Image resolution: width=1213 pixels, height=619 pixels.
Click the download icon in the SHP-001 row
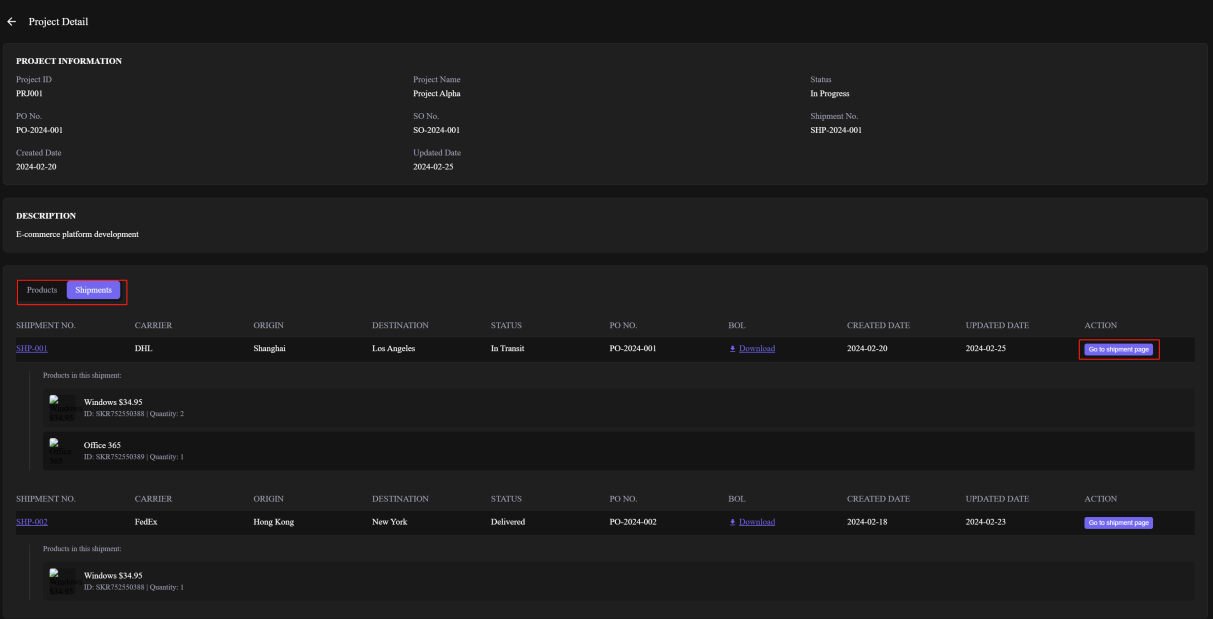click(x=733, y=349)
